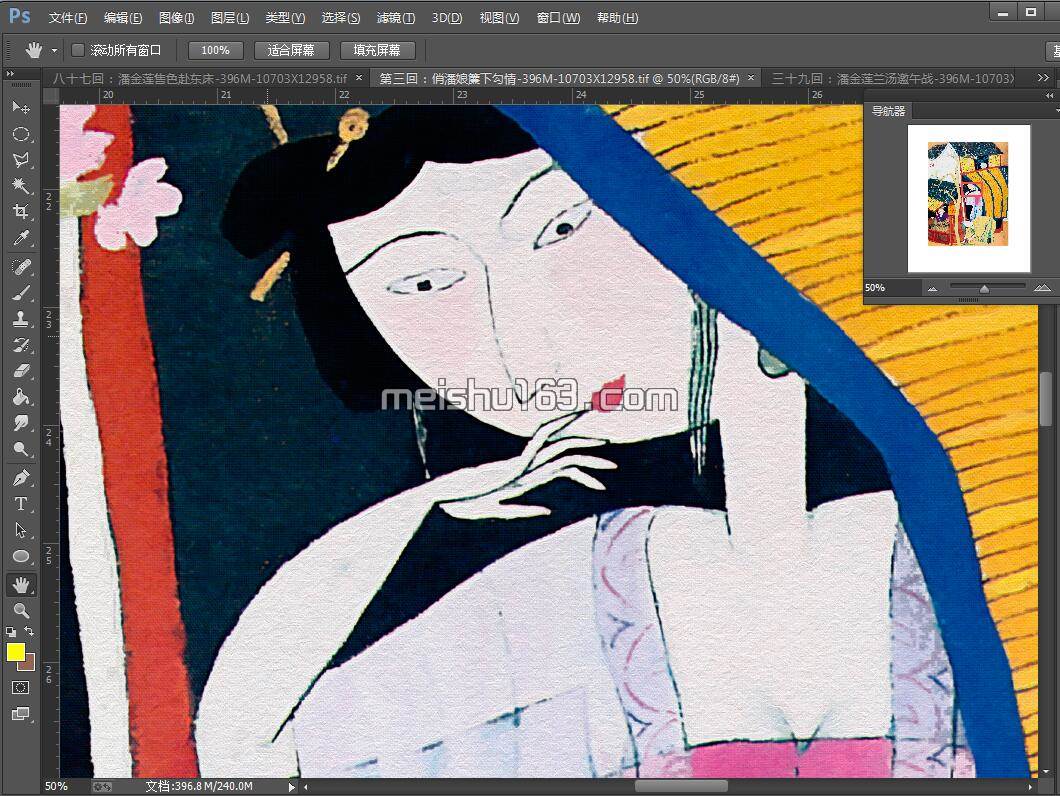Open the 图像(I) menu

pyautogui.click(x=176, y=18)
